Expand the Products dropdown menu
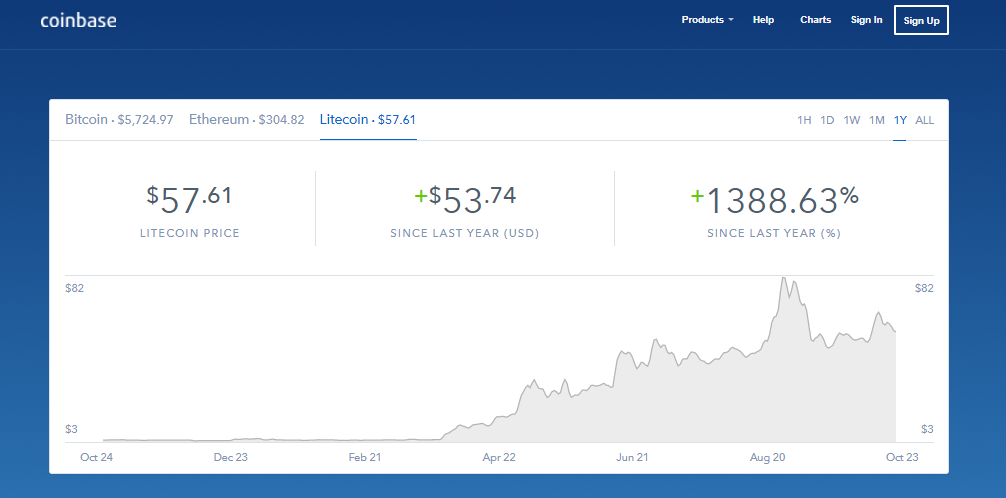The width and height of the screenshot is (1006, 498). point(707,20)
